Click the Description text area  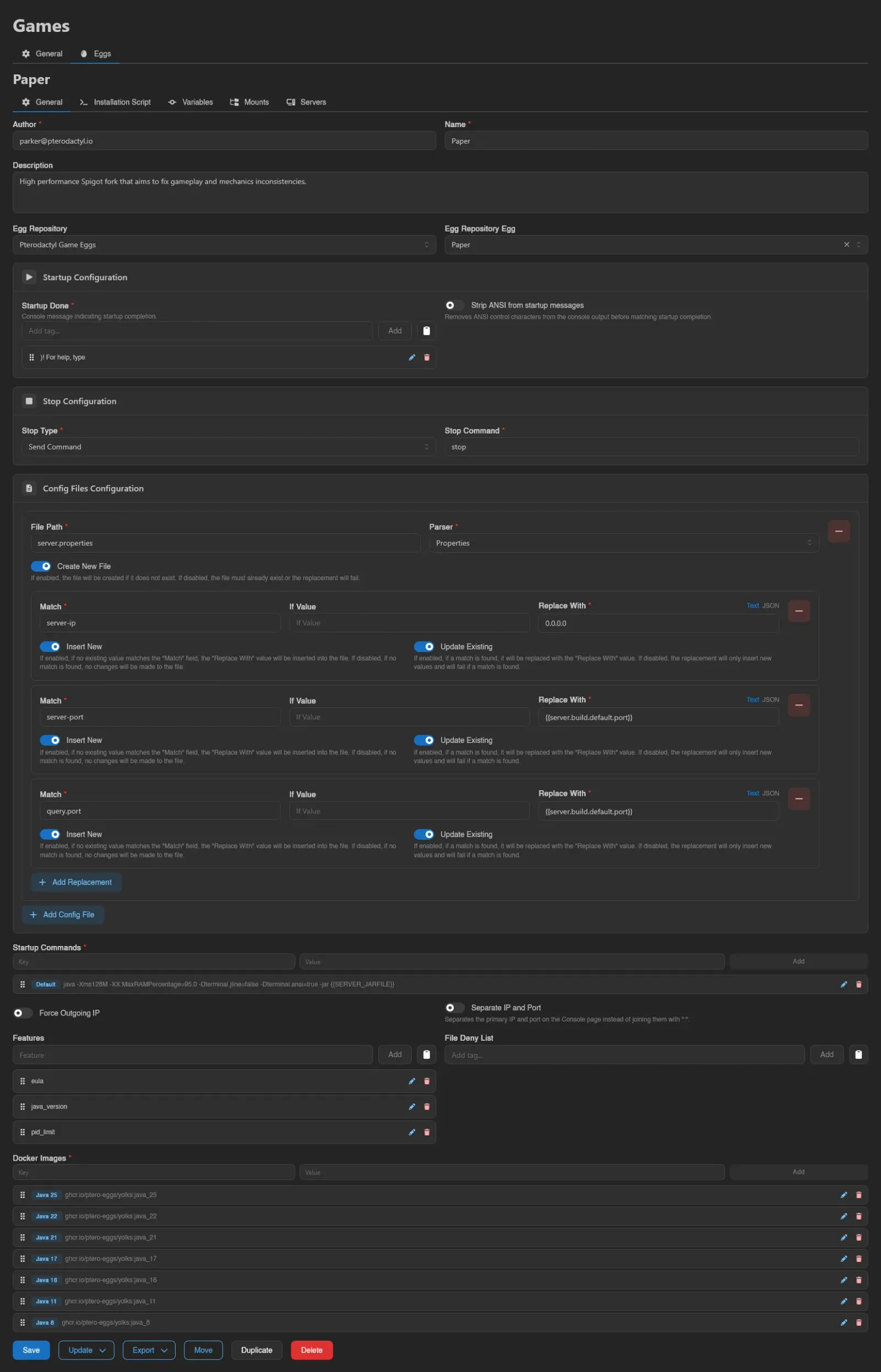[440, 193]
